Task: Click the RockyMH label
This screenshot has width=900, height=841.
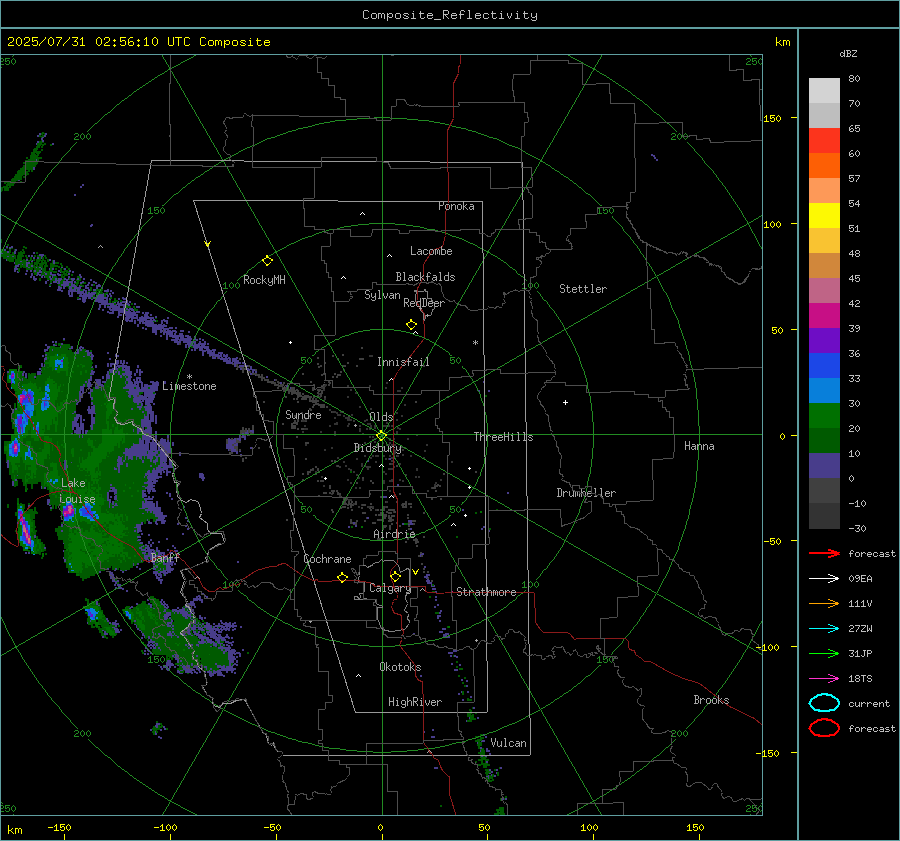Action: [x=264, y=280]
